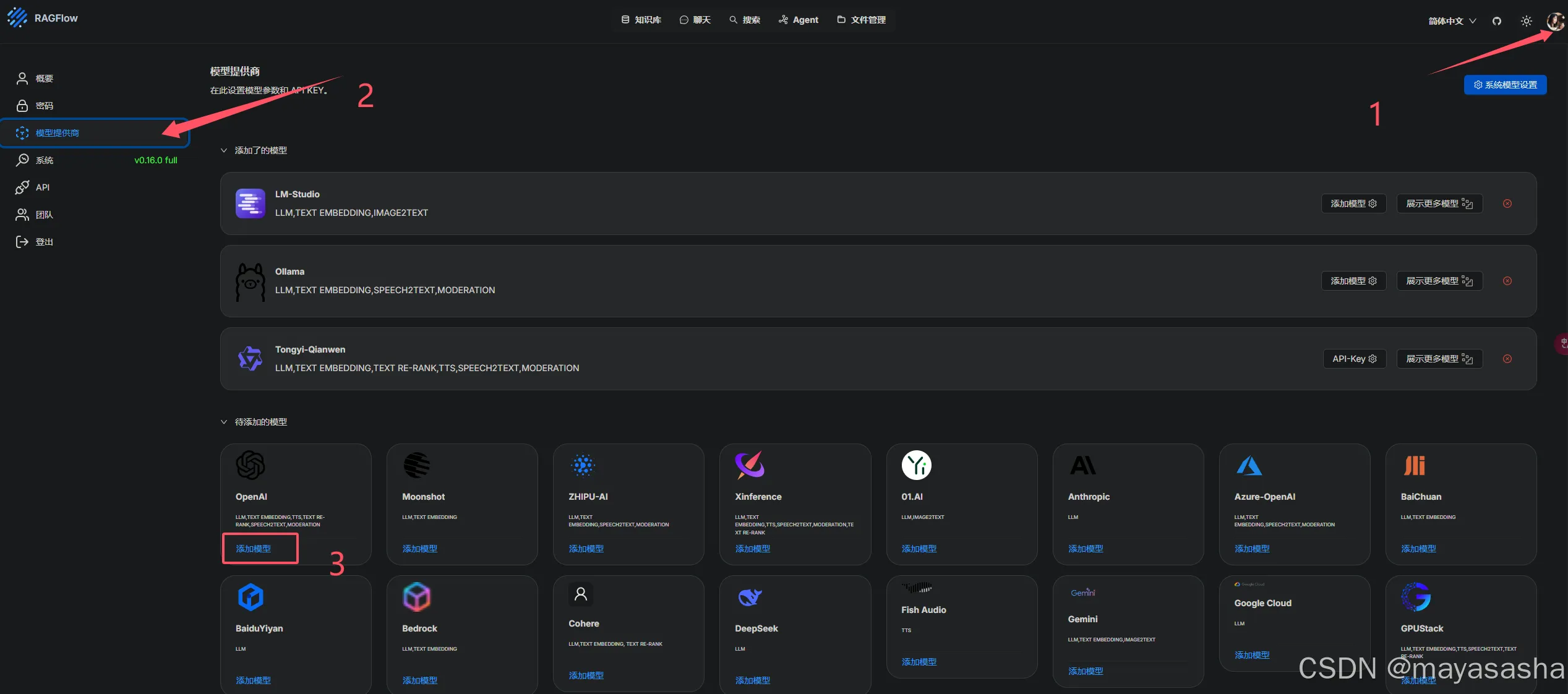
Task: Click 添加模型 under OpenAI
Action: coord(253,549)
